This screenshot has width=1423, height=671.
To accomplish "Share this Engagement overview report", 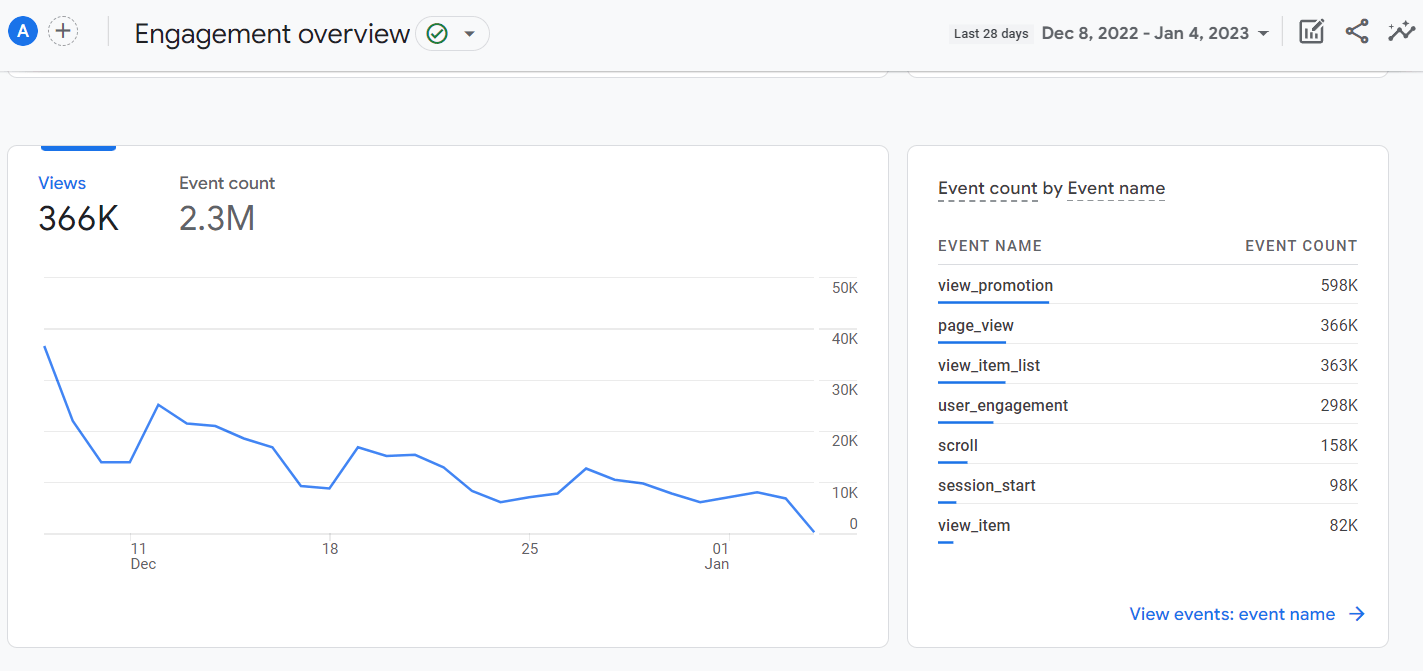I will coord(1356,31).
